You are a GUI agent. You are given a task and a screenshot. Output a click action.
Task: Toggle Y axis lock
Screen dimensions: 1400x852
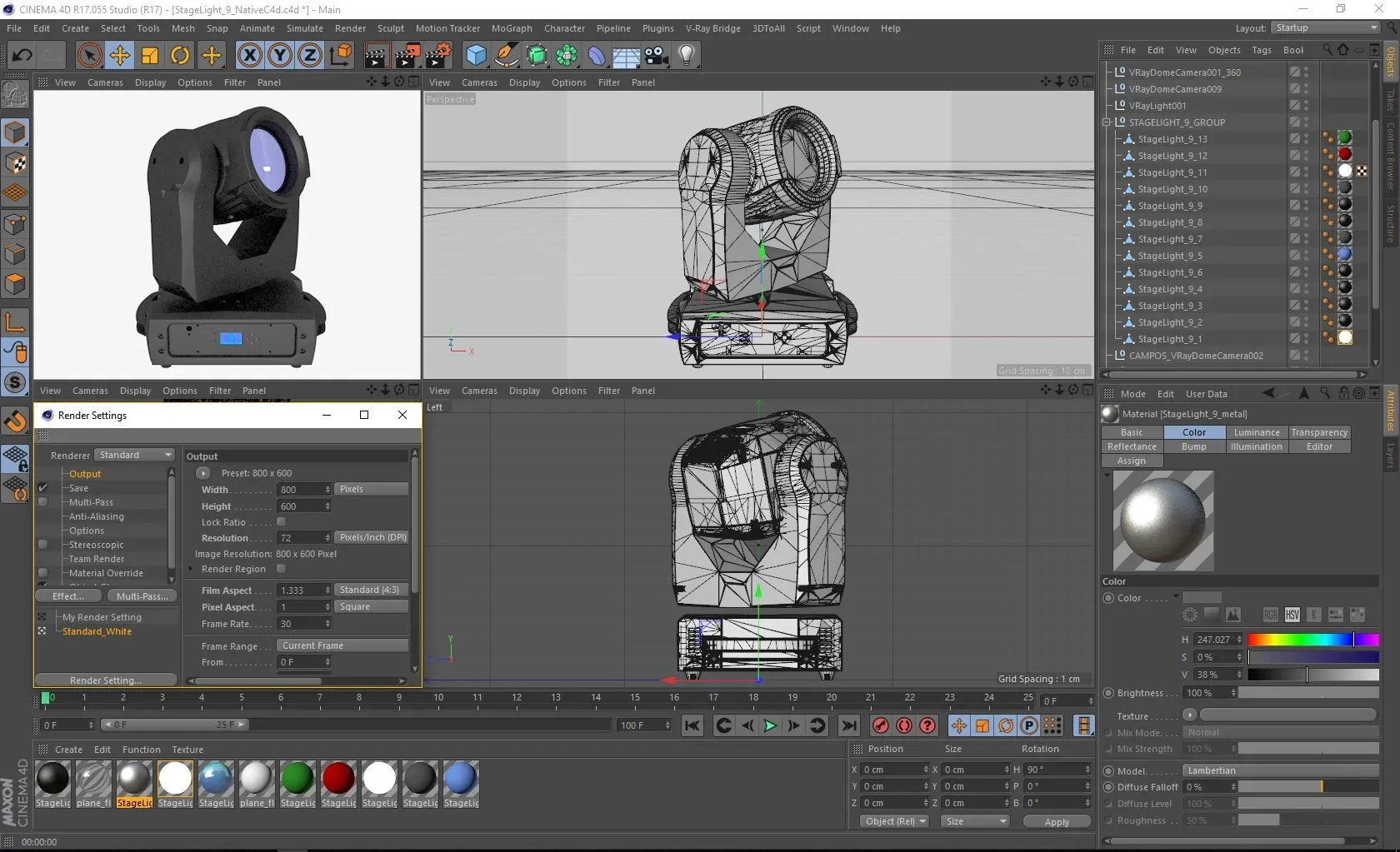point(279,56)
